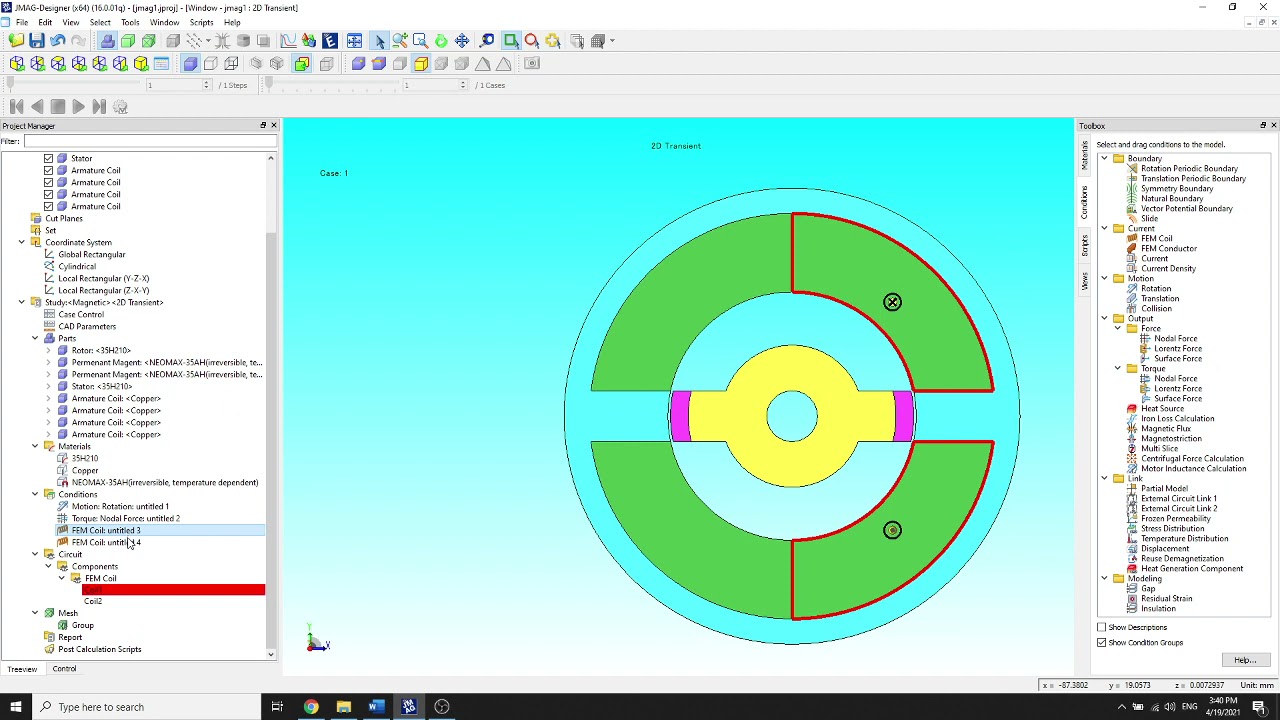Viewport: 1280px width, 720px height.
Task: Open the File menu
Action: [21, 22]
